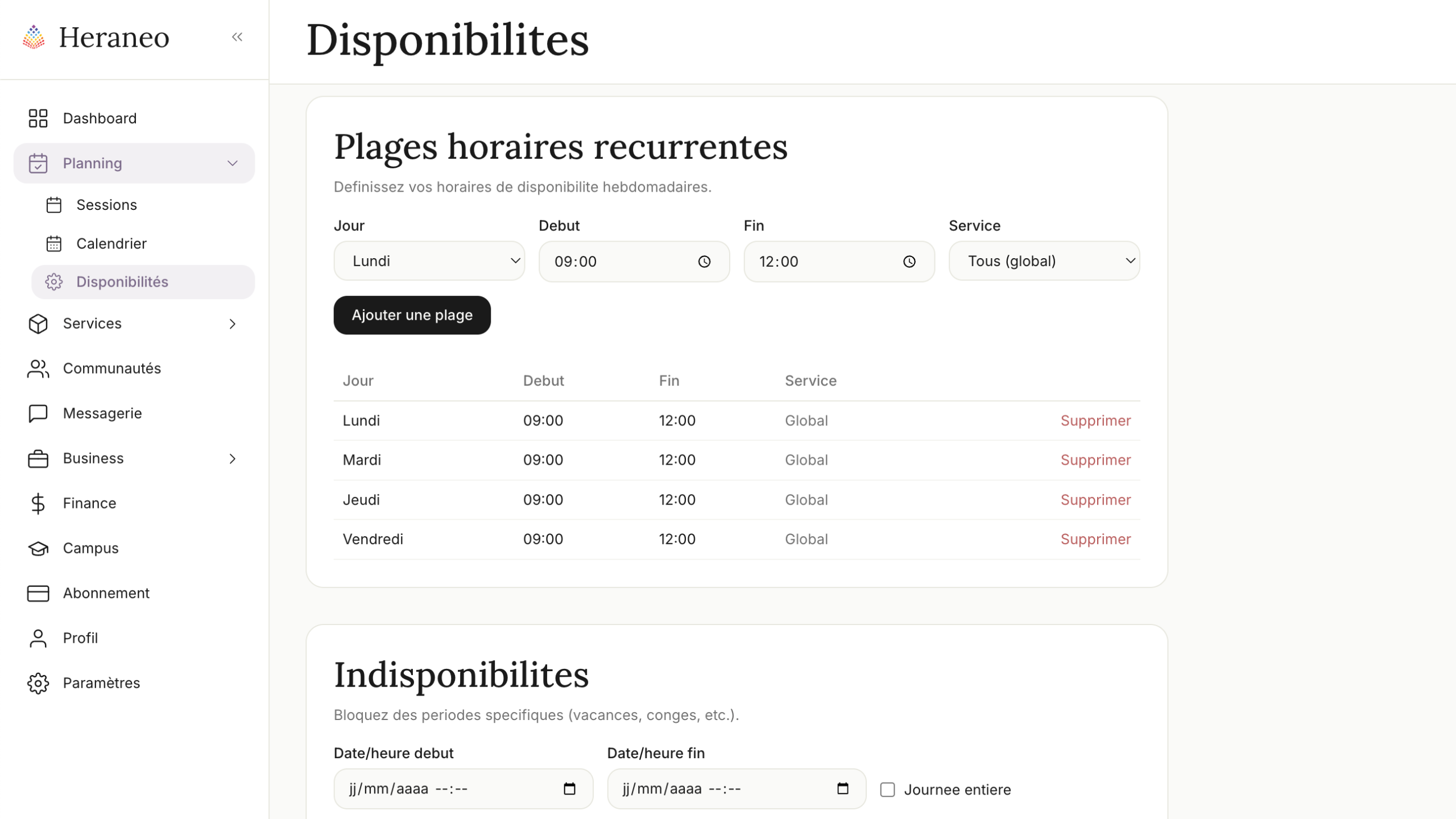This screenshot has height=819, width=1456.
Task: Delete the Mardi time slot via Supprimer
Action: click(x=1095, y=460)
